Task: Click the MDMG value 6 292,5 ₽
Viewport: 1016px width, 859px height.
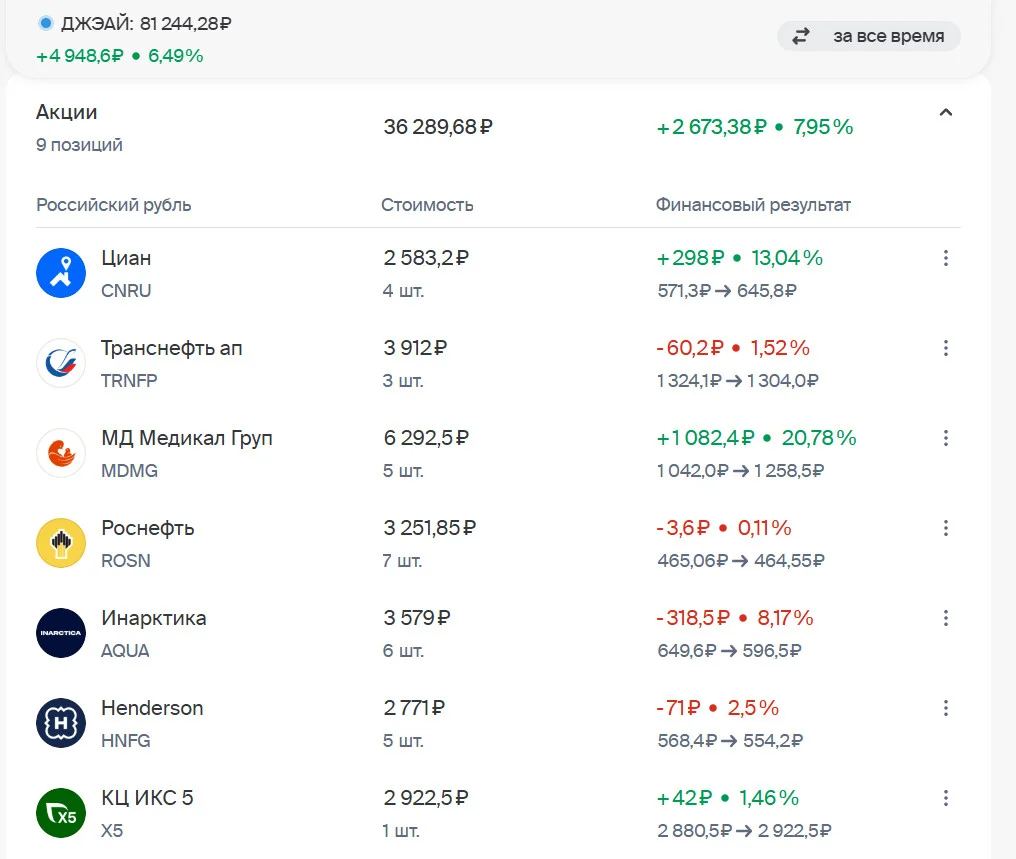Action: (426, 438)
